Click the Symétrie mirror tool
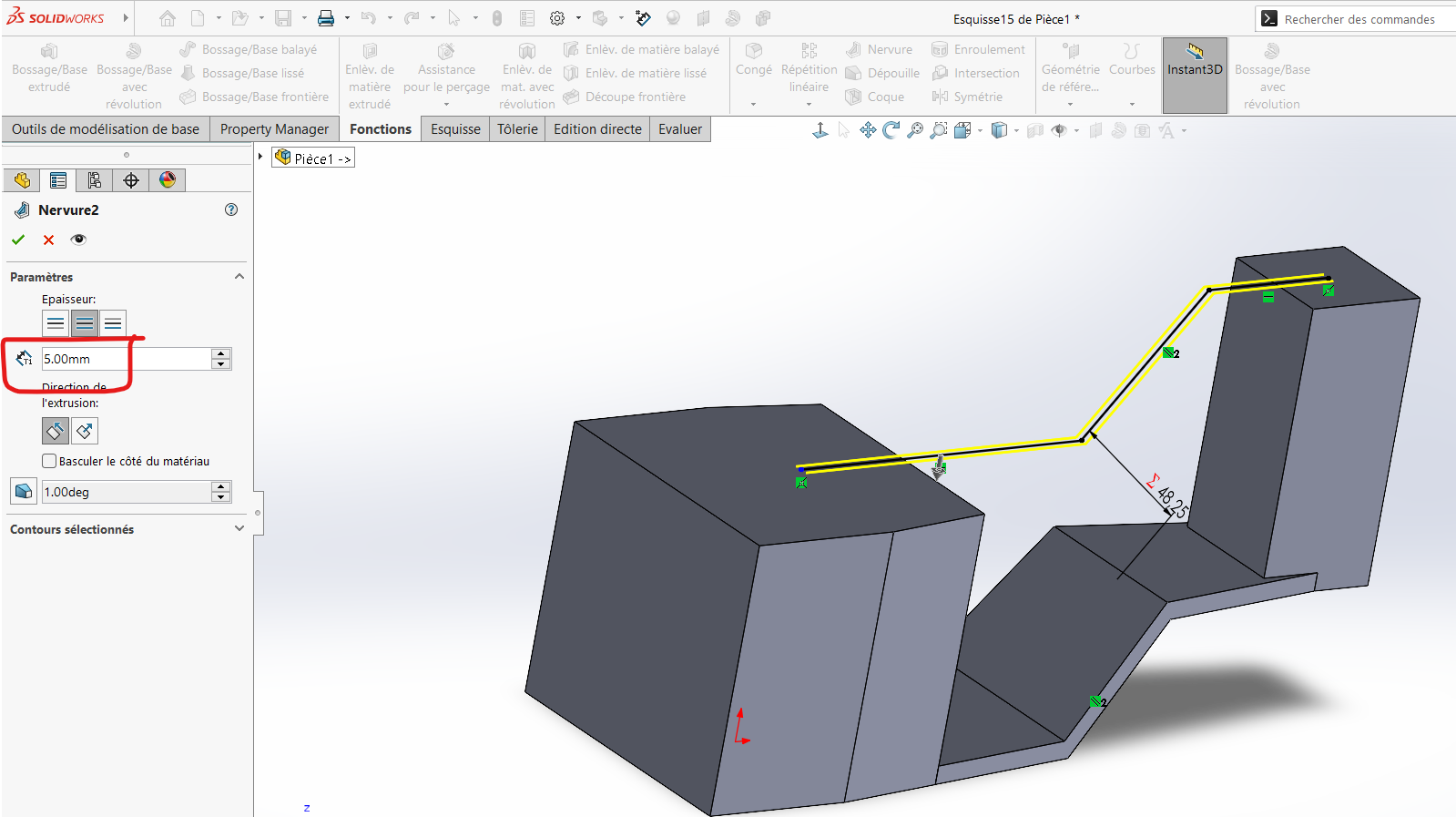The image size is (1456, 817). click(967, 97)
